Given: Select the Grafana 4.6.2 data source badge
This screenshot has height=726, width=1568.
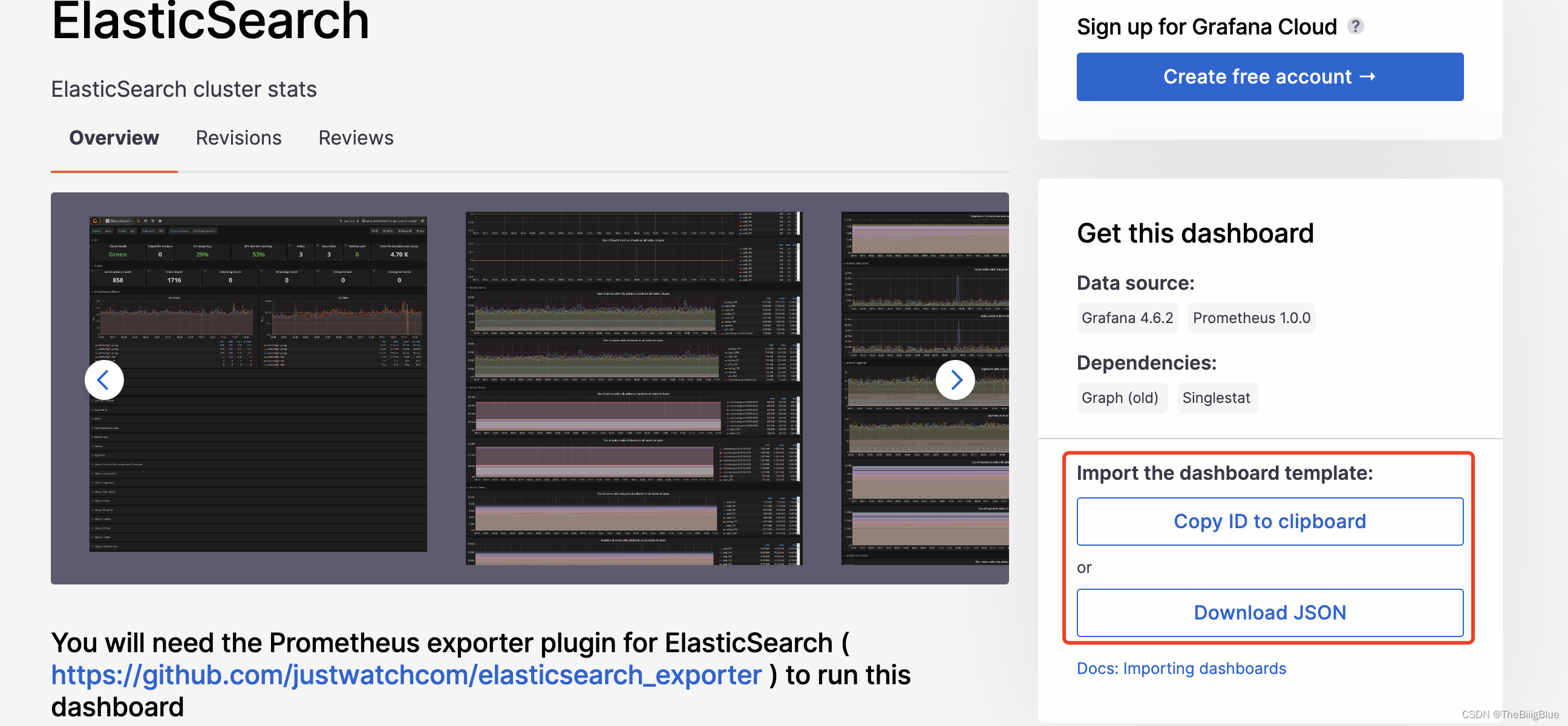Looking at the screenshot, I should pos(1126,318).
